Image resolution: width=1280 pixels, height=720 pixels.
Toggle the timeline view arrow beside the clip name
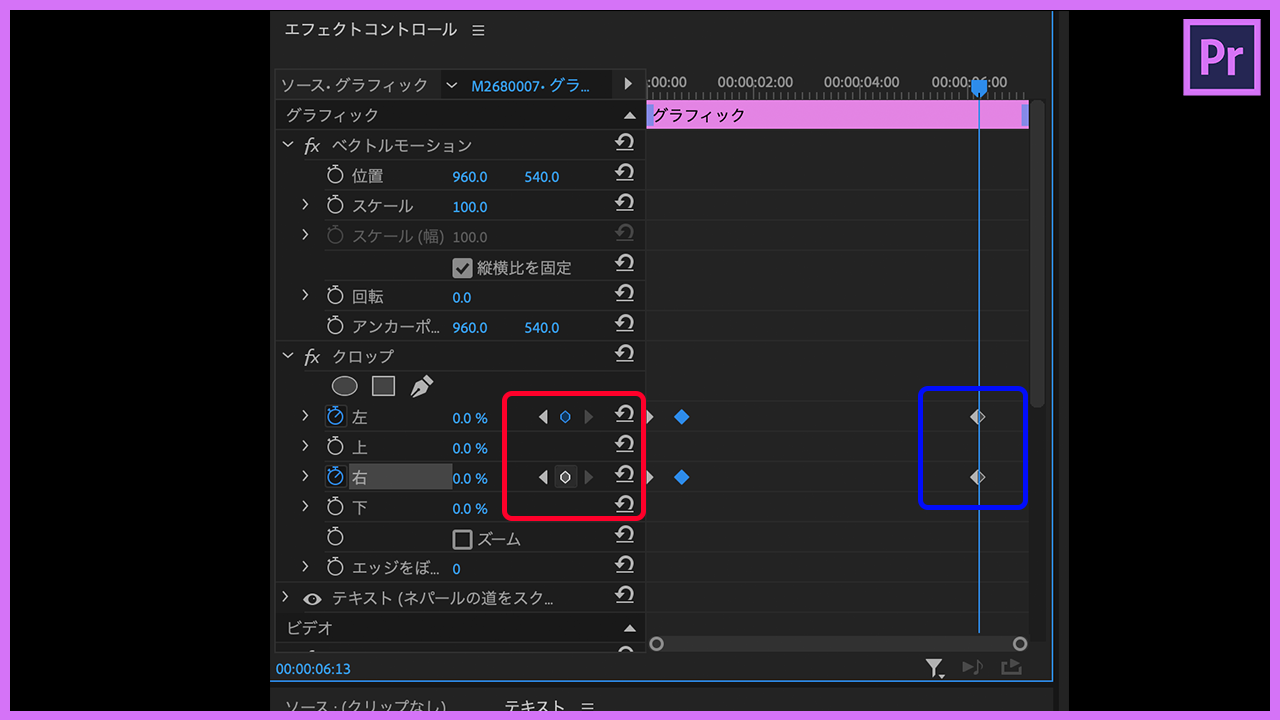tap(628, 85)
